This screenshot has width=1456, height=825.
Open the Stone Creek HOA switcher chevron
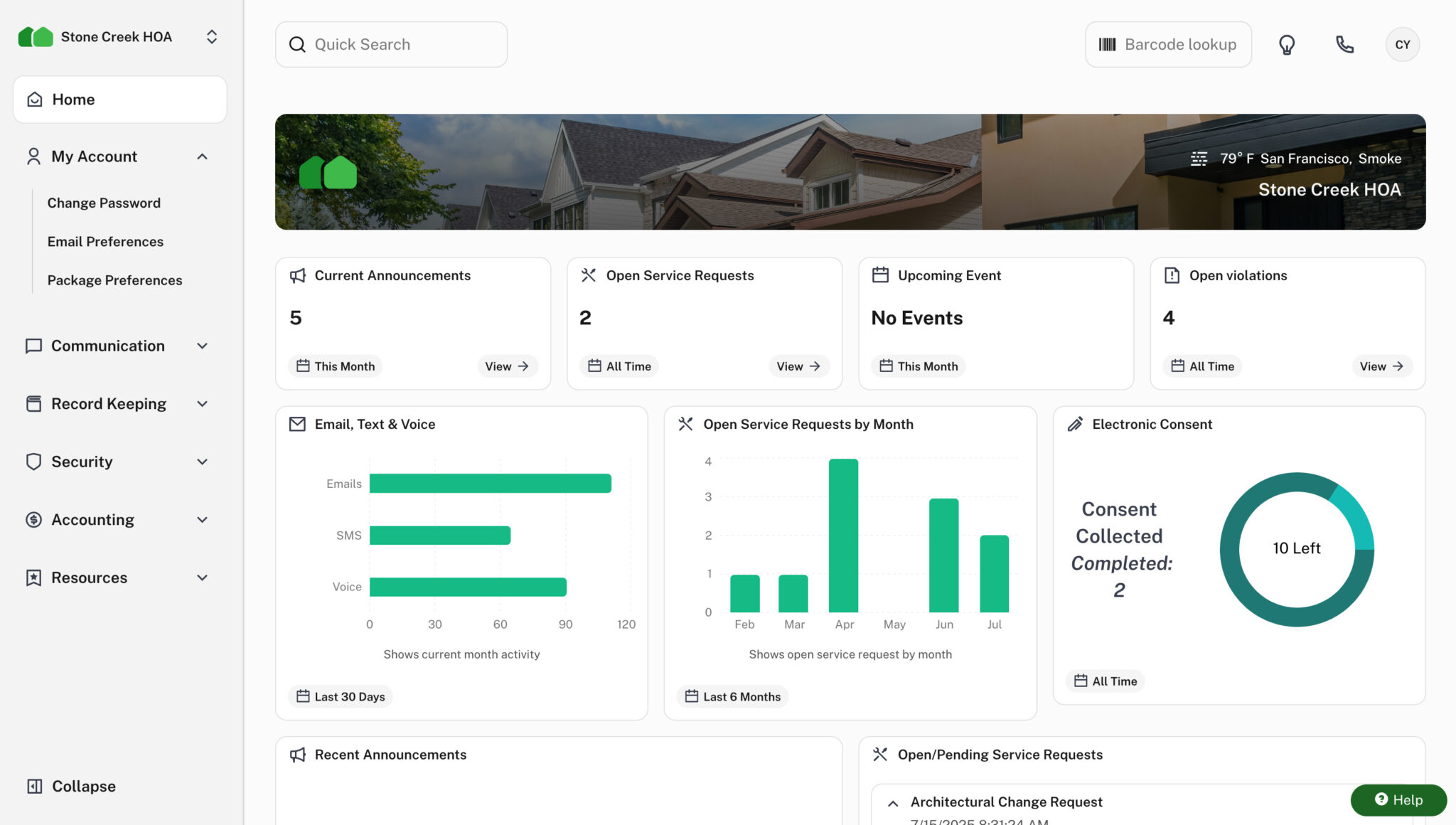coord(211,36)
